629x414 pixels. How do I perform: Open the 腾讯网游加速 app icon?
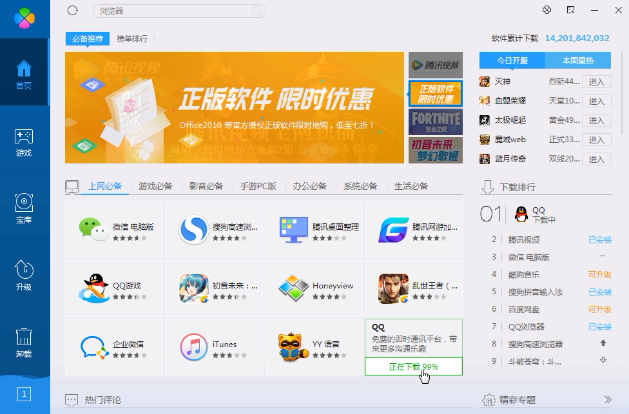tap(393, 229)
